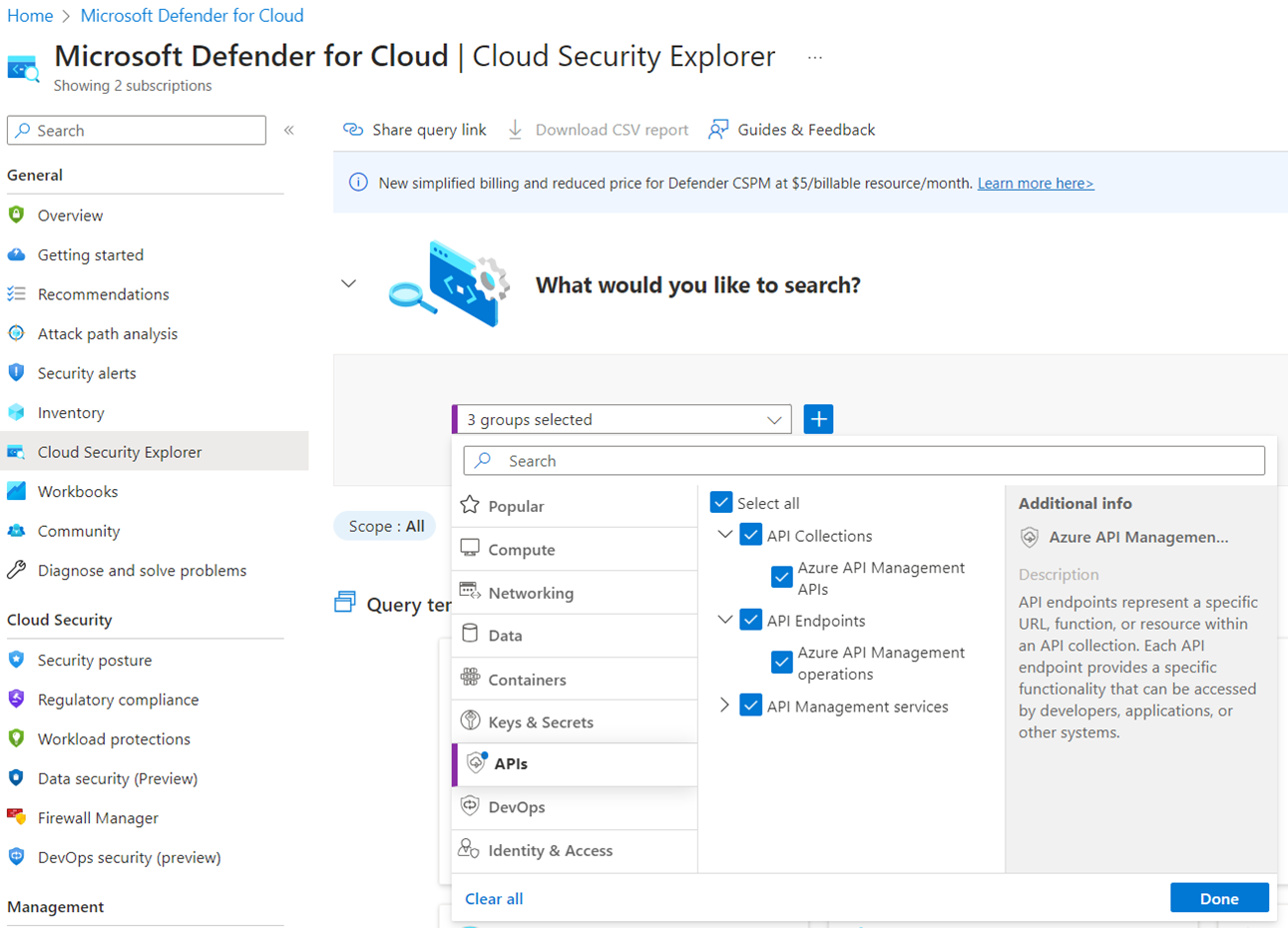
Task: Click the Attack path analysis icon
Action: [x=16, y=333]
